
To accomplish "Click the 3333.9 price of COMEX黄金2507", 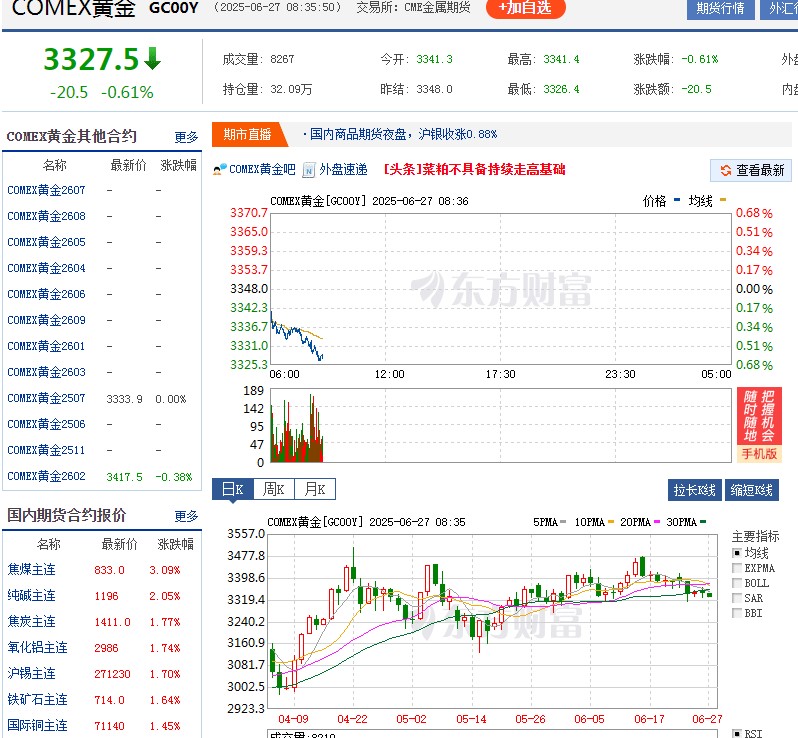I will coord(124,399).
